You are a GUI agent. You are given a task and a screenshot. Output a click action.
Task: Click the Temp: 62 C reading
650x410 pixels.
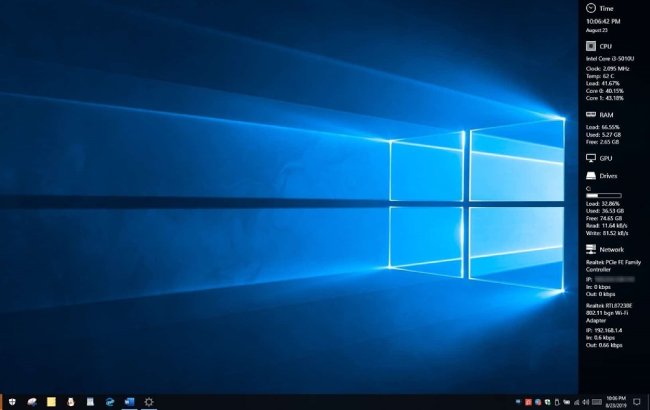600,76
